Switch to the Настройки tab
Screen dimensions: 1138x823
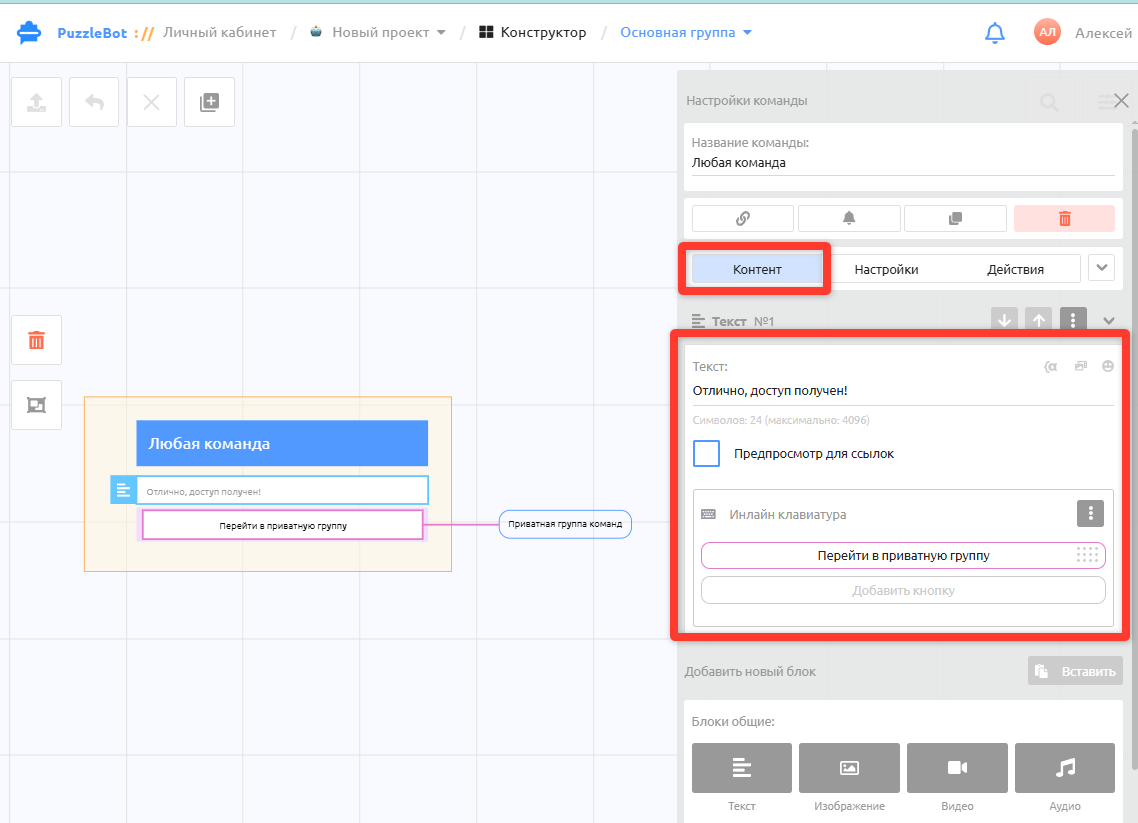(886, 269)
